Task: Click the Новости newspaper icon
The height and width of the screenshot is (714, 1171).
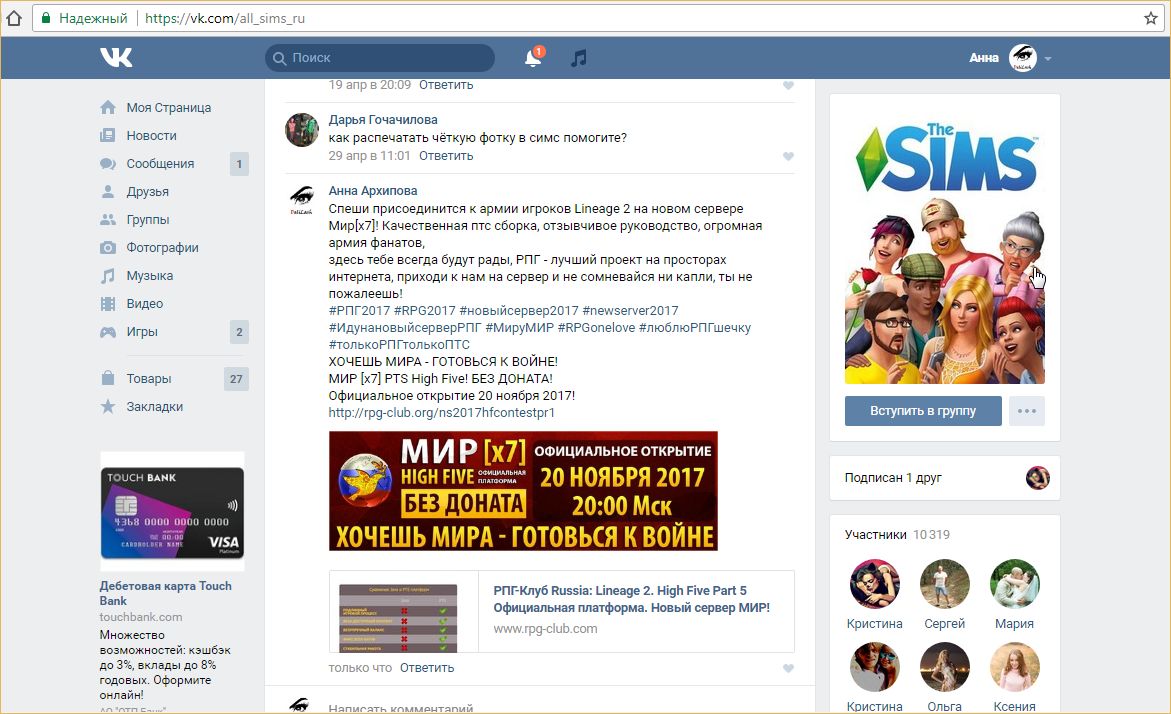Action: [108, 135]
